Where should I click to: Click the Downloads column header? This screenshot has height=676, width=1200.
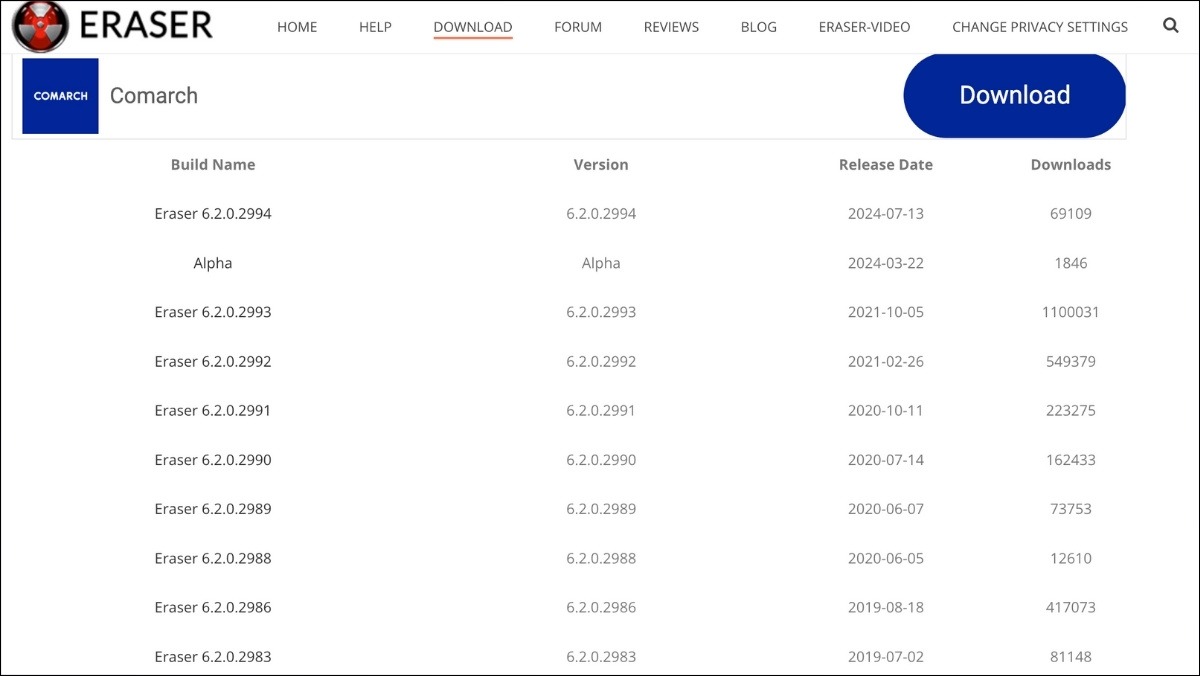point(1071,165)
